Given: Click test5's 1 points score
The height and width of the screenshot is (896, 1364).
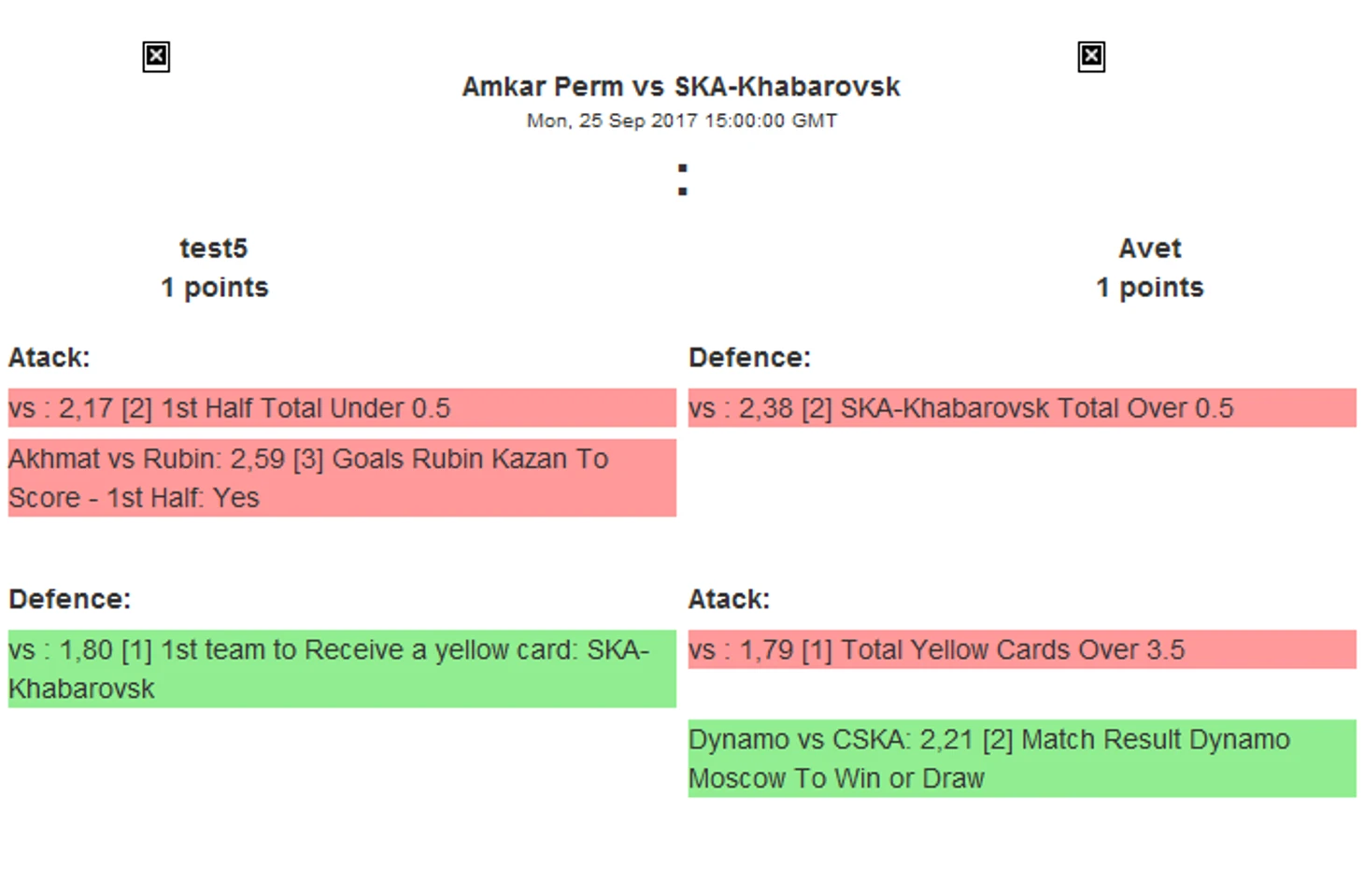Looking at the screenshot, I should [214, 288].
